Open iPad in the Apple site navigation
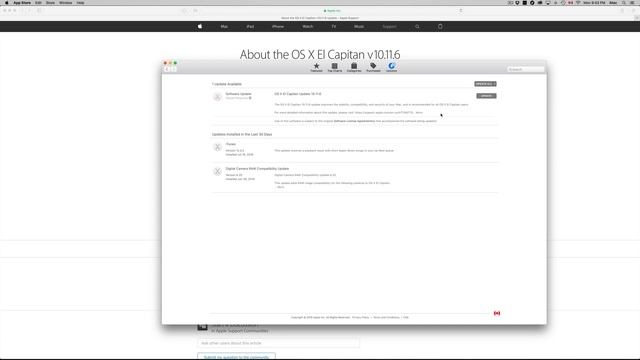The height and width of the screenshot is (360, 640). point(250,27)
